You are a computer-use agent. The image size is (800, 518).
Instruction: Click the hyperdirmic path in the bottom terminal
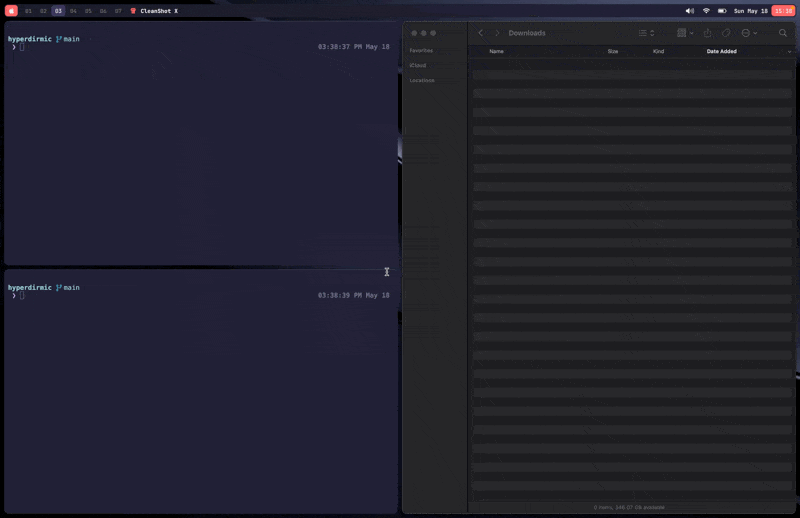(x=30, y=287)
